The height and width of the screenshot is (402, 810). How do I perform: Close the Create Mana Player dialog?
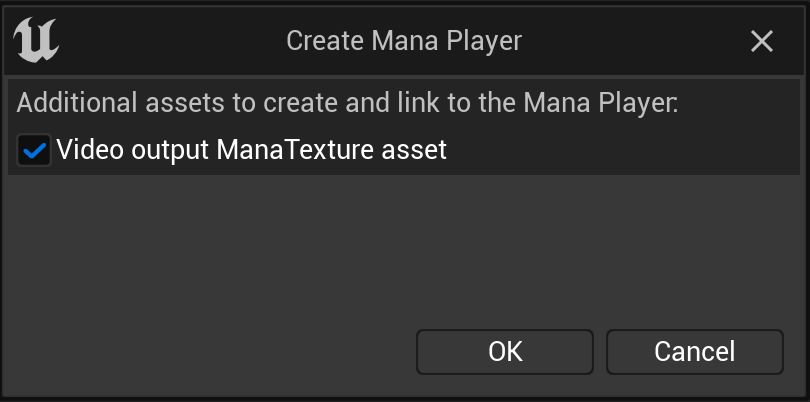[762, 41]
